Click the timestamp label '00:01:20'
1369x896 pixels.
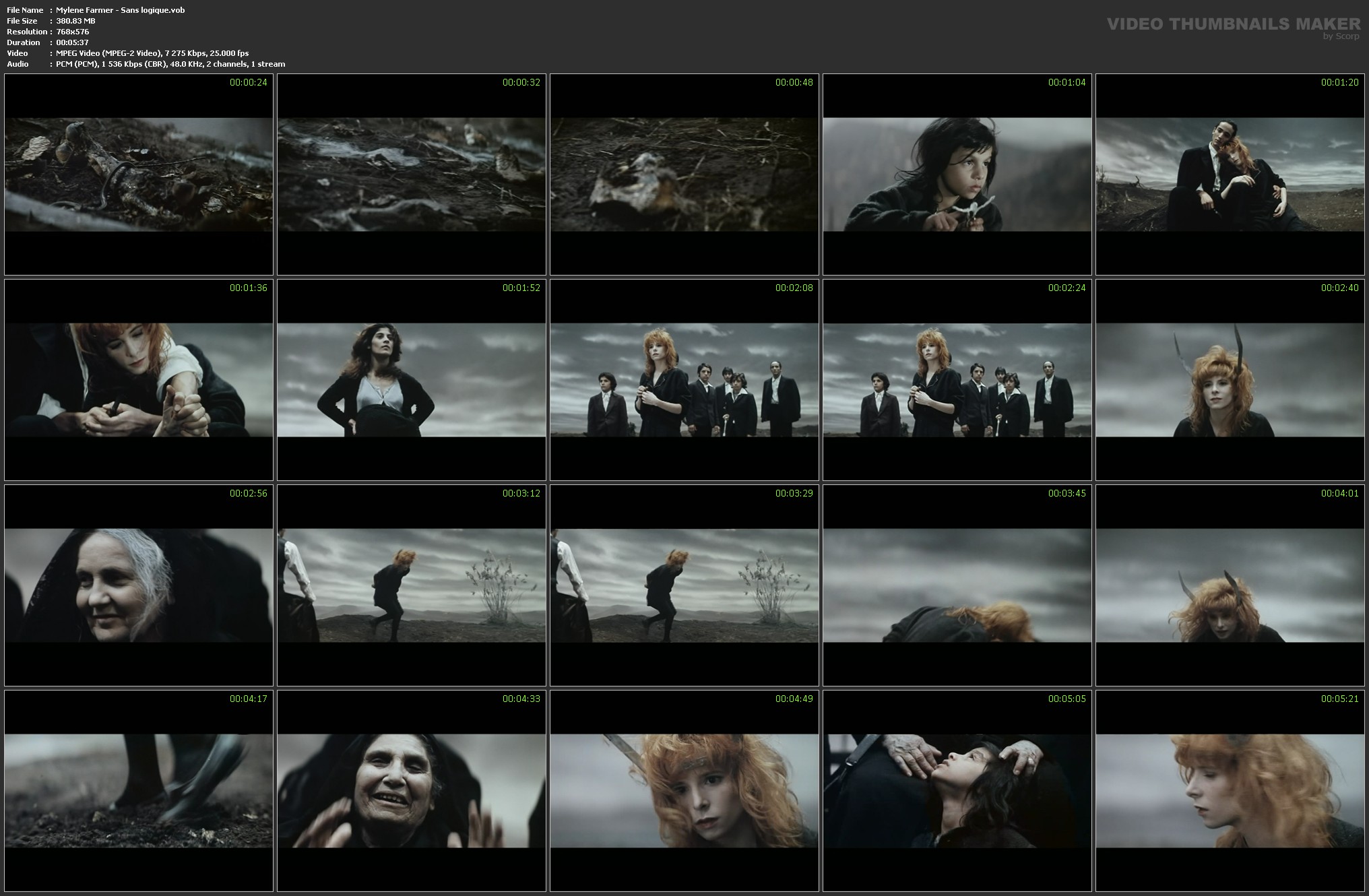pyautogui.click(x=1340, y=82)
